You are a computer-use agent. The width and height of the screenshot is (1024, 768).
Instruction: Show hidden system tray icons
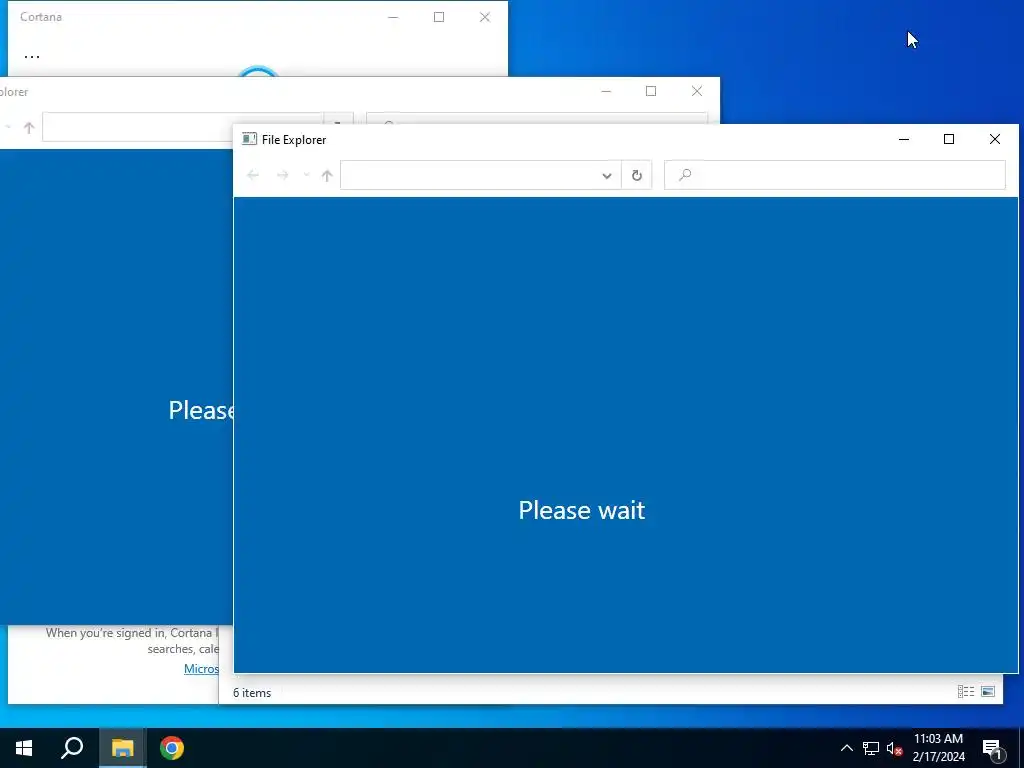pyautogui.click(x=846, y=748)
